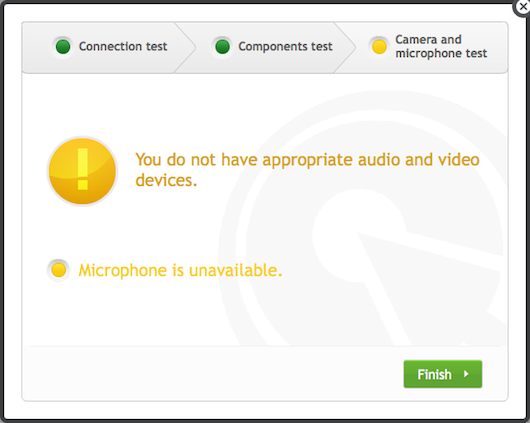Click the "microphone test" second line of label
Viewport: 530px width, 423px height.
click(x=441, y=54)
